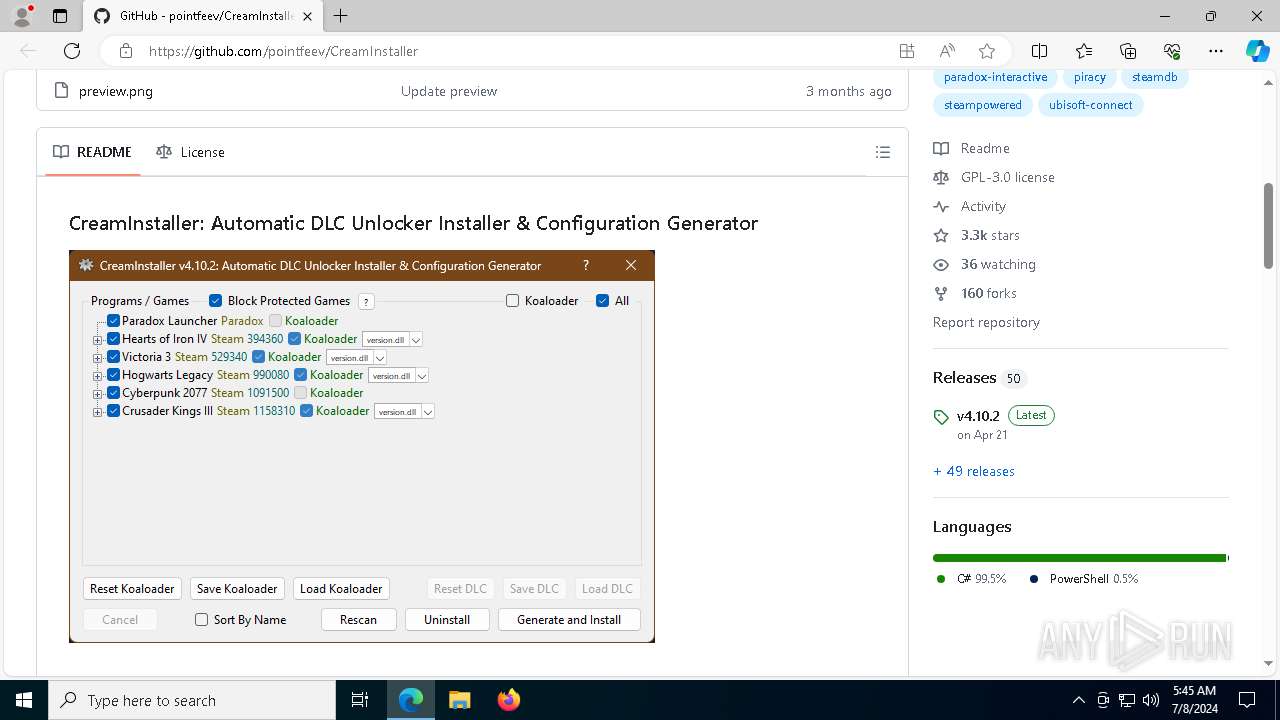Open the volume control in system tray
The image size is (1280, 720).
coord(1151,700)
